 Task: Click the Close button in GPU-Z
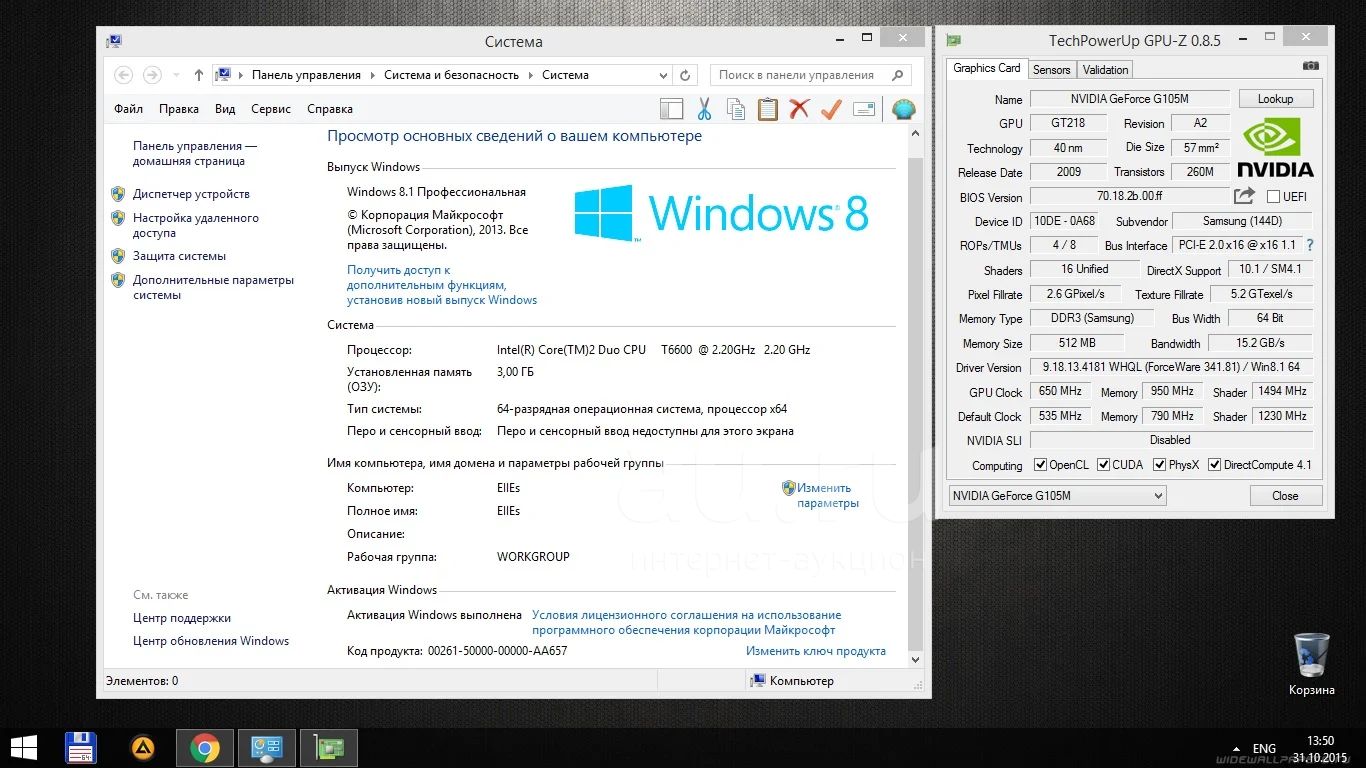click(1286, 496)
